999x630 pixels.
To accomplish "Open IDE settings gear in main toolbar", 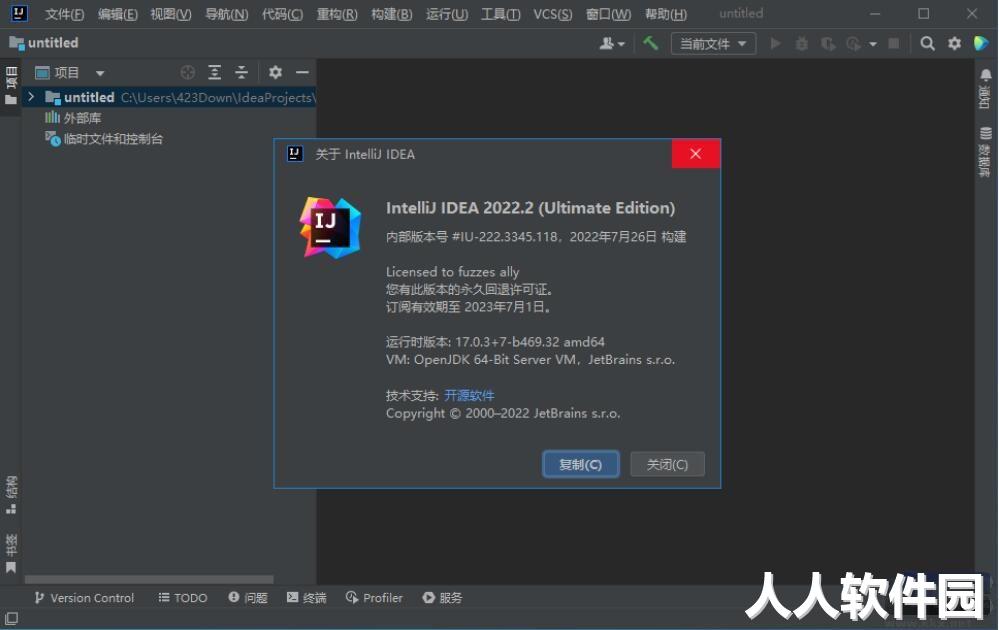I will tap(954, 43).
